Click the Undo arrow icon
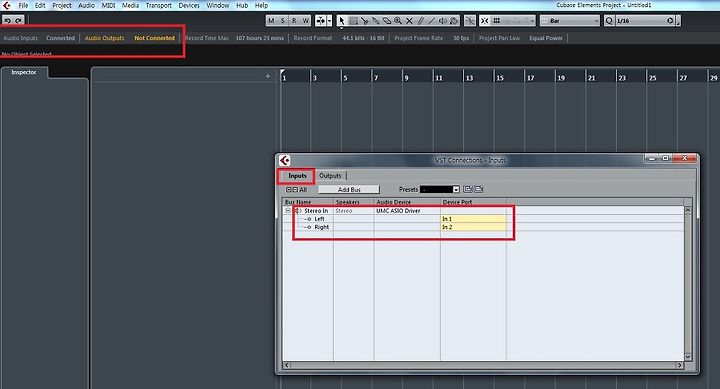This screenshot has width=720, height=389. [7, 21]
